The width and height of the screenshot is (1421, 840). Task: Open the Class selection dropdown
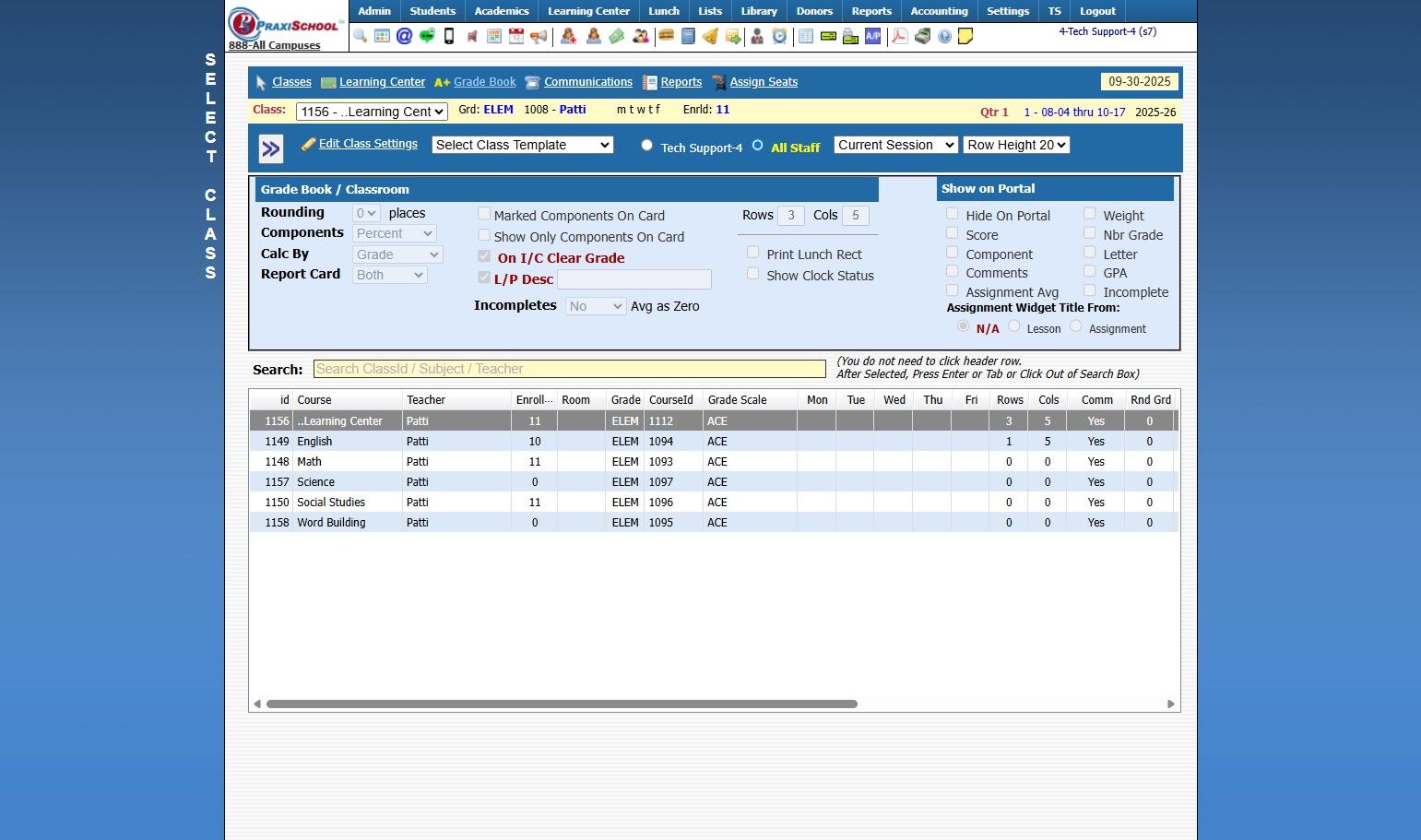[x=372, y=112]
